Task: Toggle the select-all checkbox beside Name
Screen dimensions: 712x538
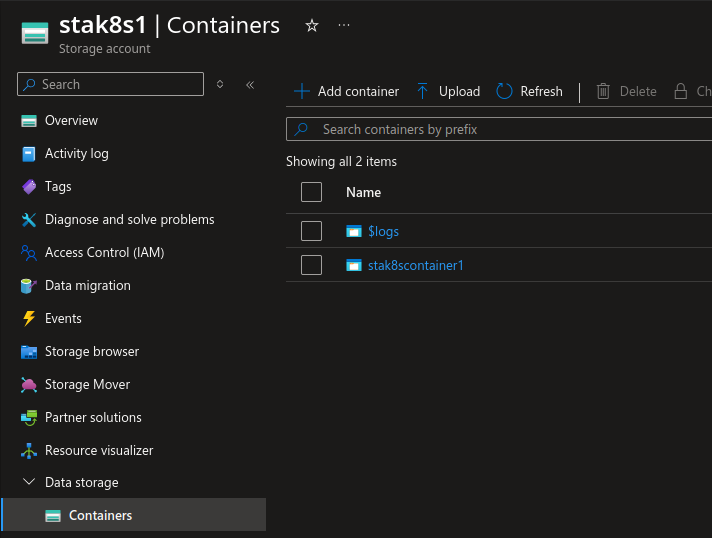Action: [x=312, y=192]
